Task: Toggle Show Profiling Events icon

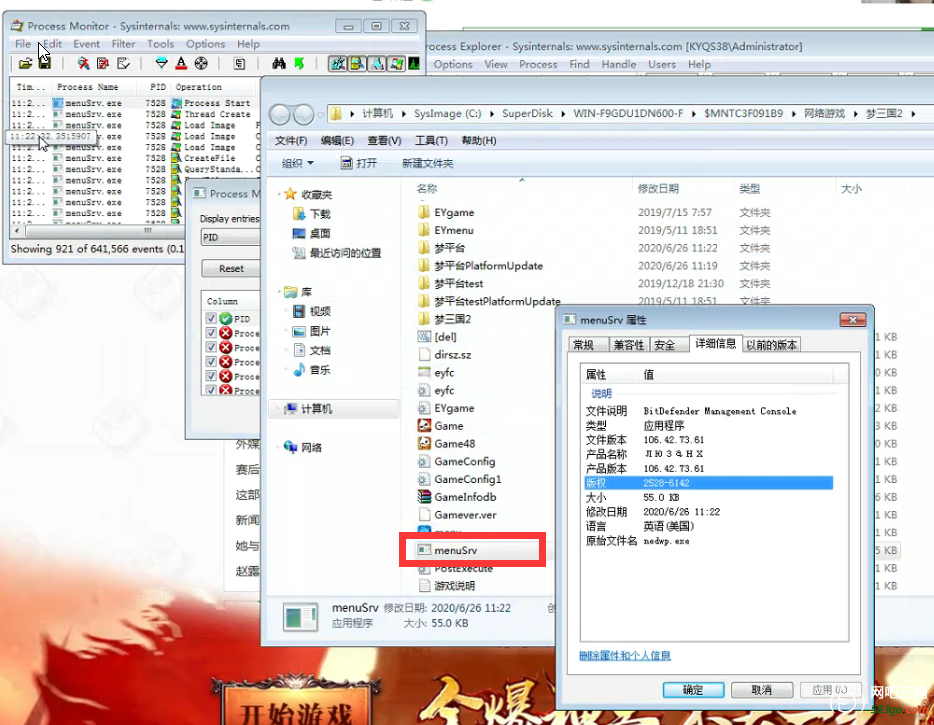Action: tap(413, 63)
